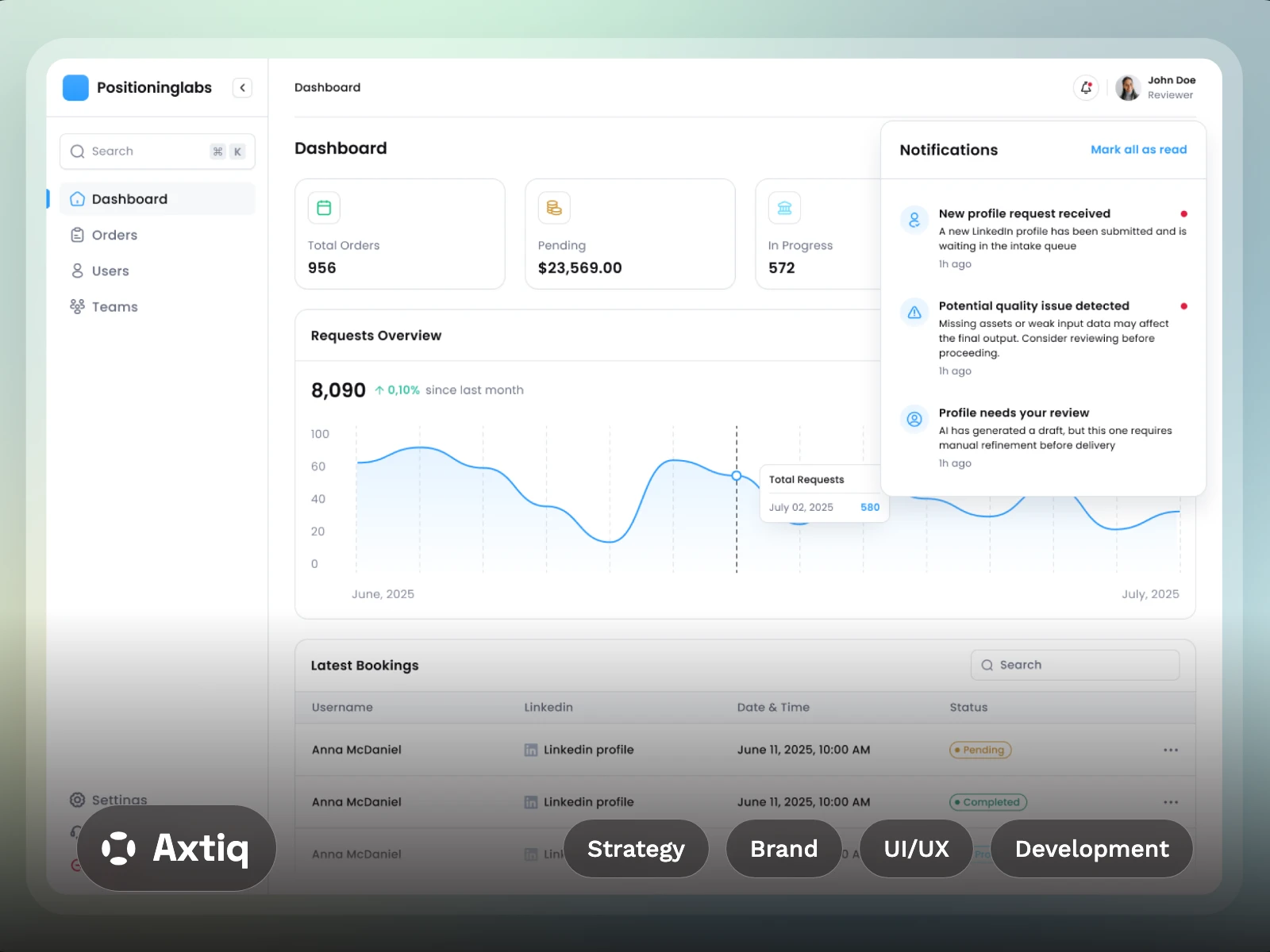Open the more options menu for Completed row

[x=1171, y=802]
